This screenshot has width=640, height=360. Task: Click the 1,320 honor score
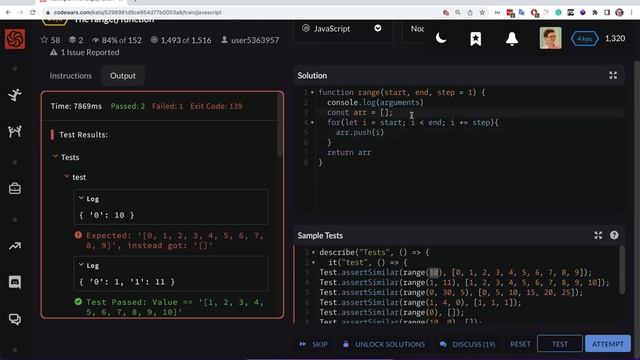coord(615,38)
